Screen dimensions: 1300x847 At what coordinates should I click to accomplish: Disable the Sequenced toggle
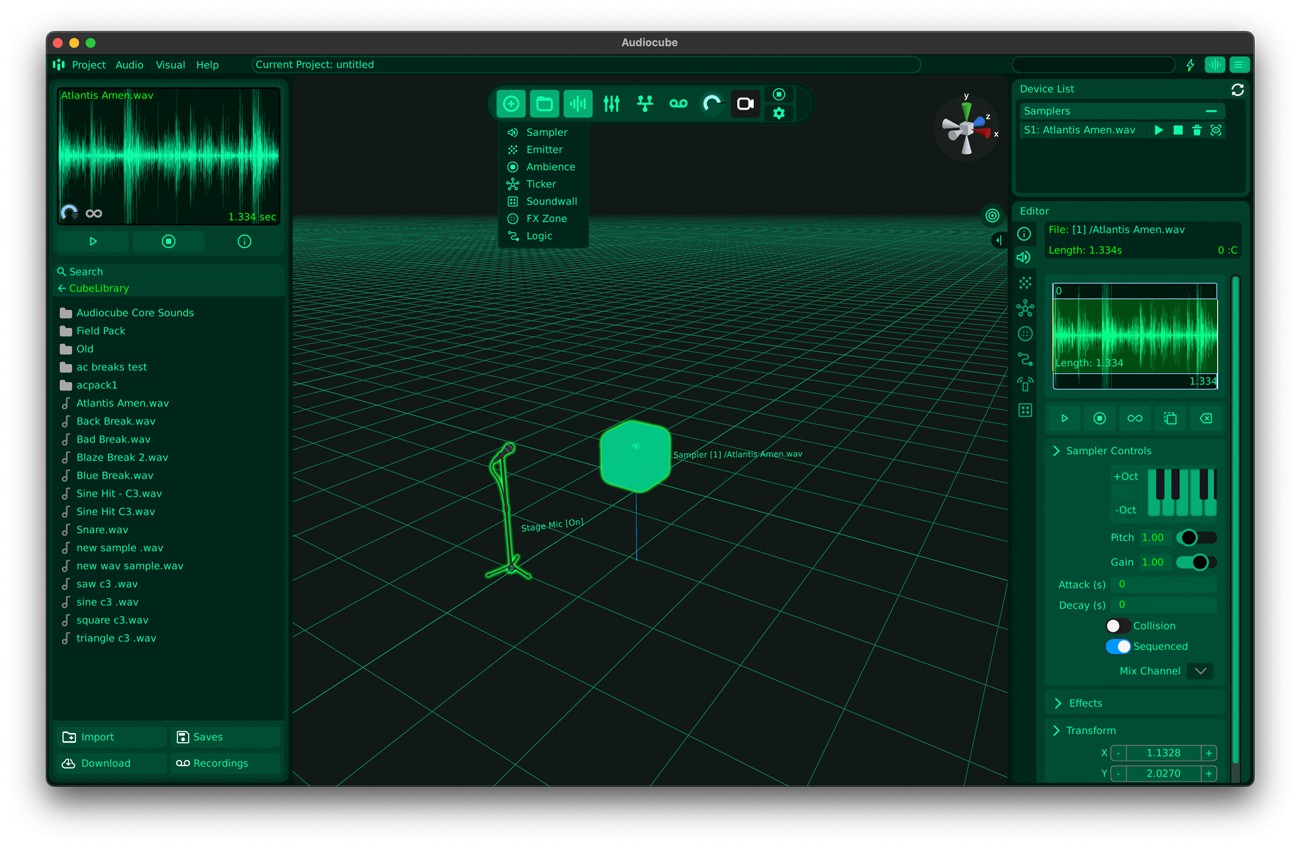tap(1118, 647)
